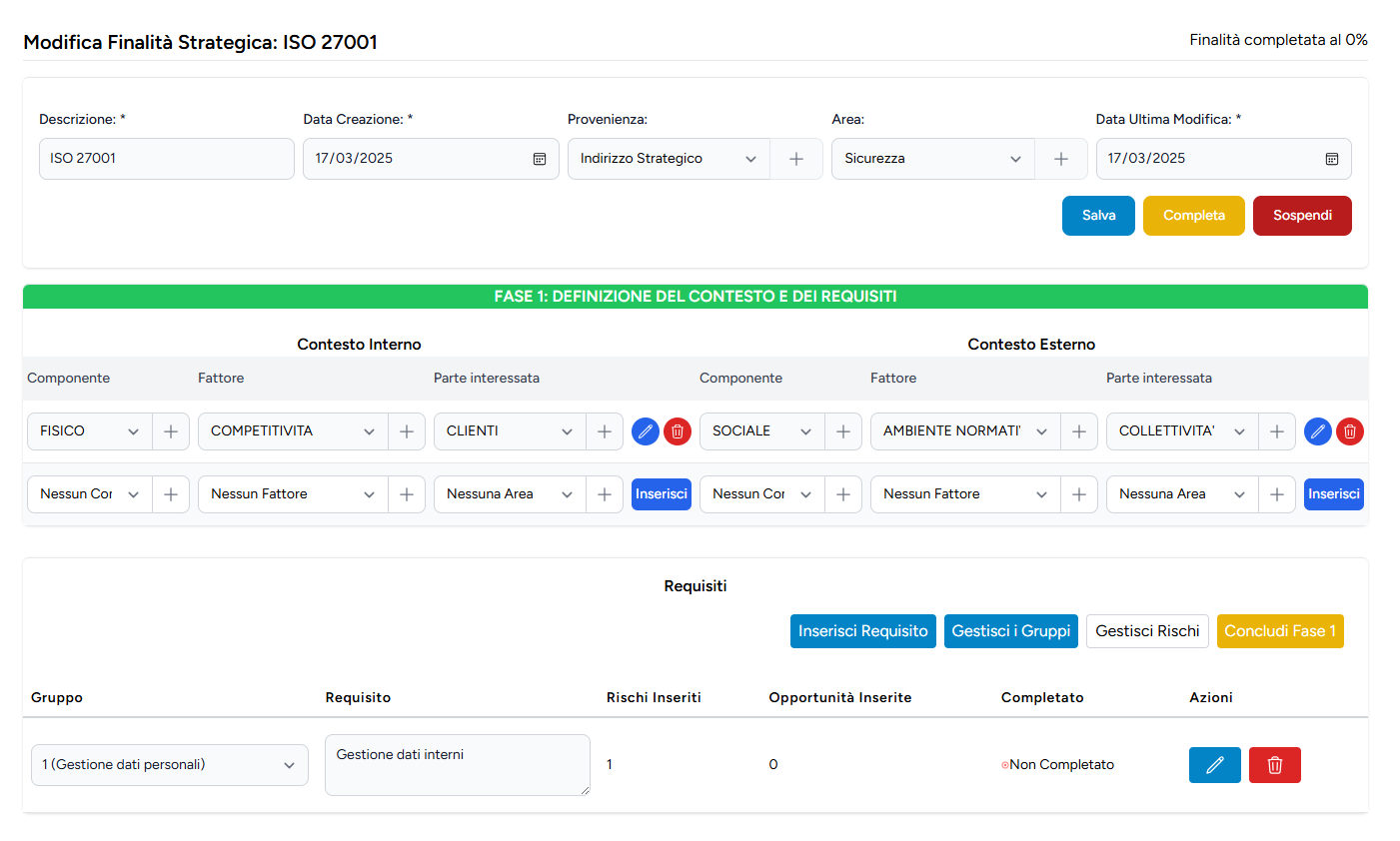Click into the Descrizione field containing ISO 27001
This screenshot has height=841, width=1400.
tap(166, 159)
